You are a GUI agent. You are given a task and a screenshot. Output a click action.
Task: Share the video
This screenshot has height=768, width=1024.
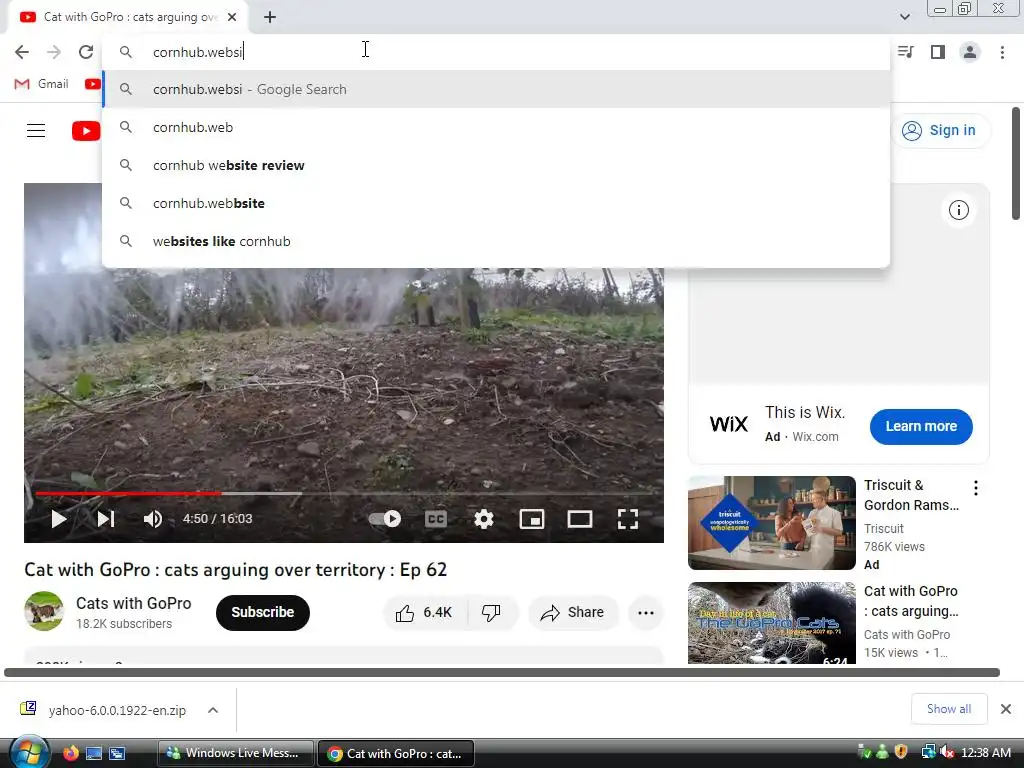(573, 613)
